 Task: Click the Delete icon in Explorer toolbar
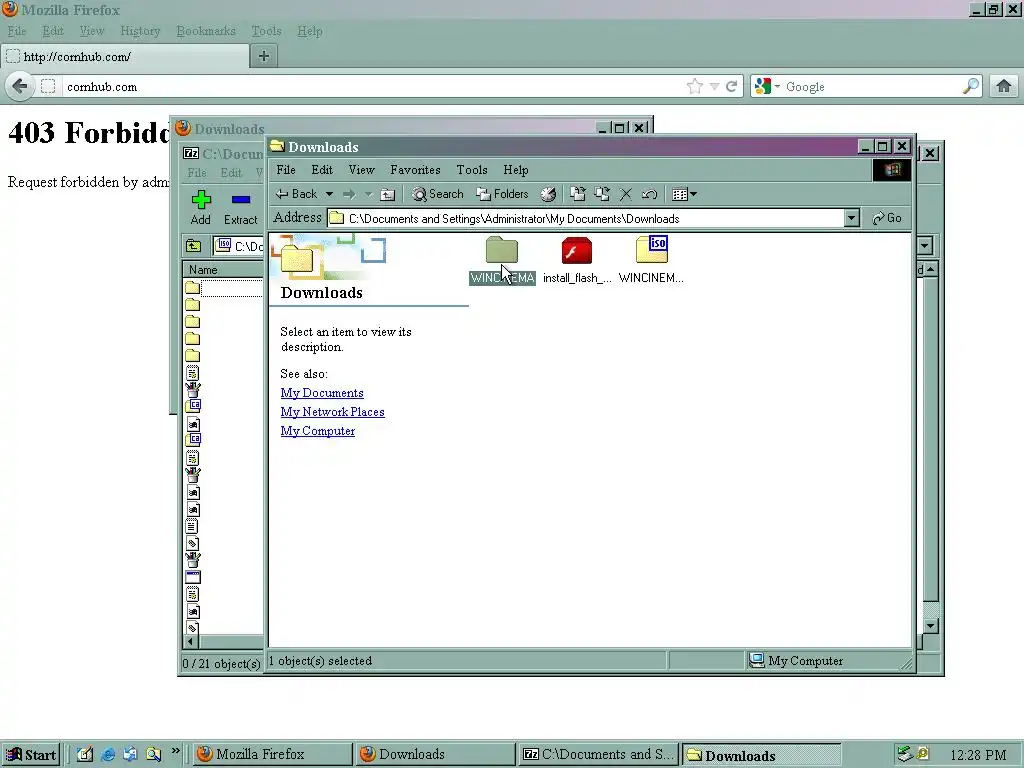(626, 194)
